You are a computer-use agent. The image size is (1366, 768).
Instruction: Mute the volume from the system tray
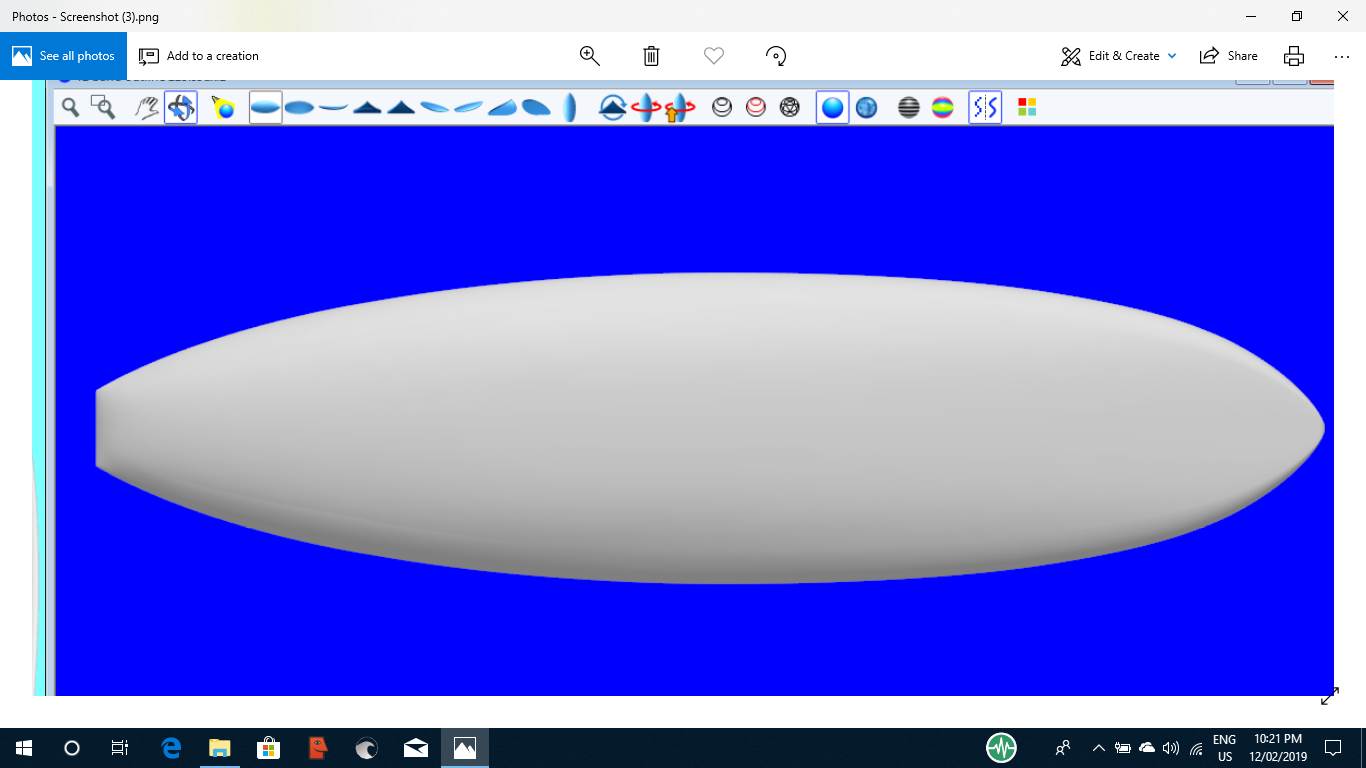pyautogui.click(x=1170, y=747)
